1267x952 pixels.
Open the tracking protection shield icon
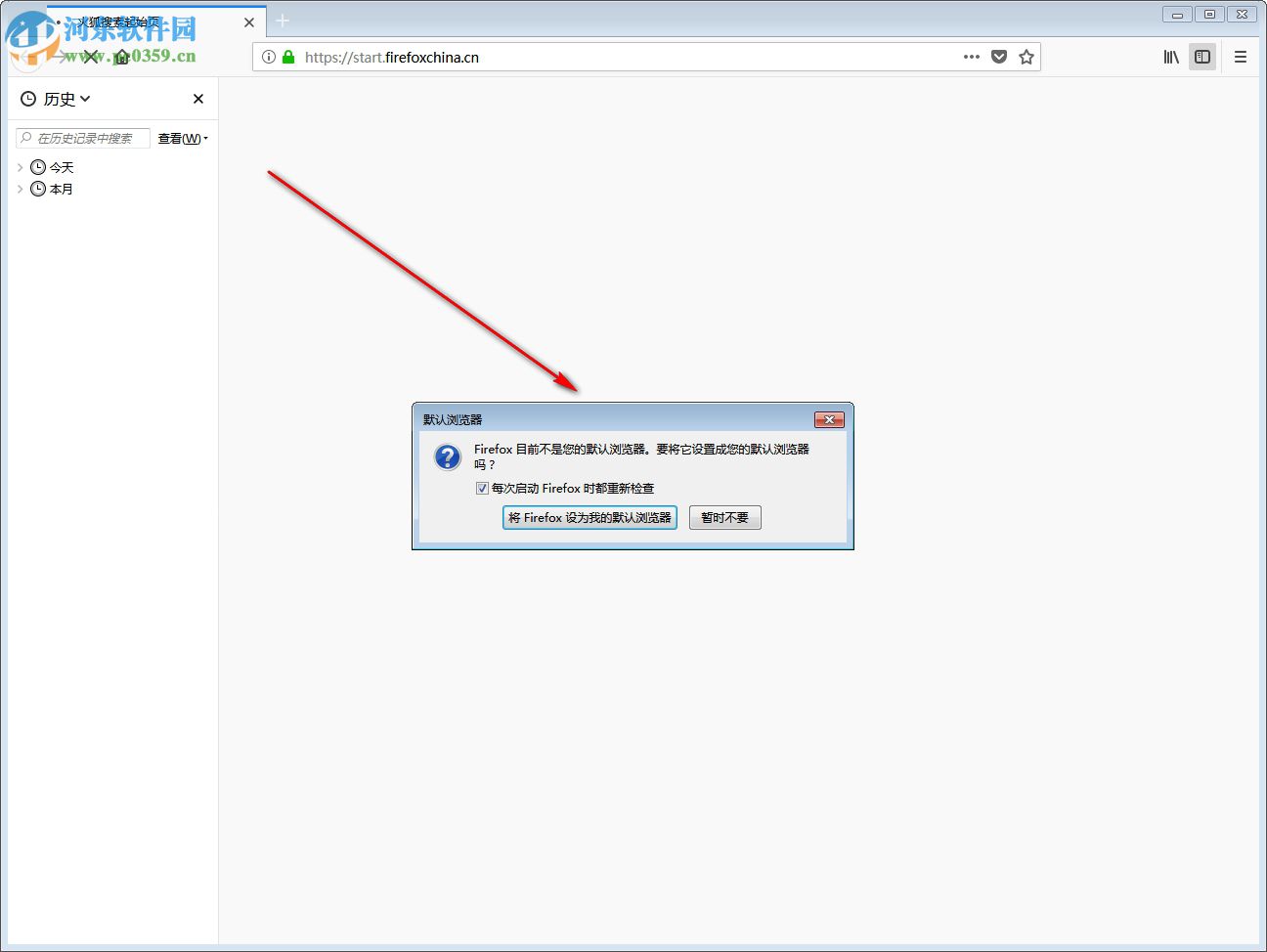[x=999, y=57]
